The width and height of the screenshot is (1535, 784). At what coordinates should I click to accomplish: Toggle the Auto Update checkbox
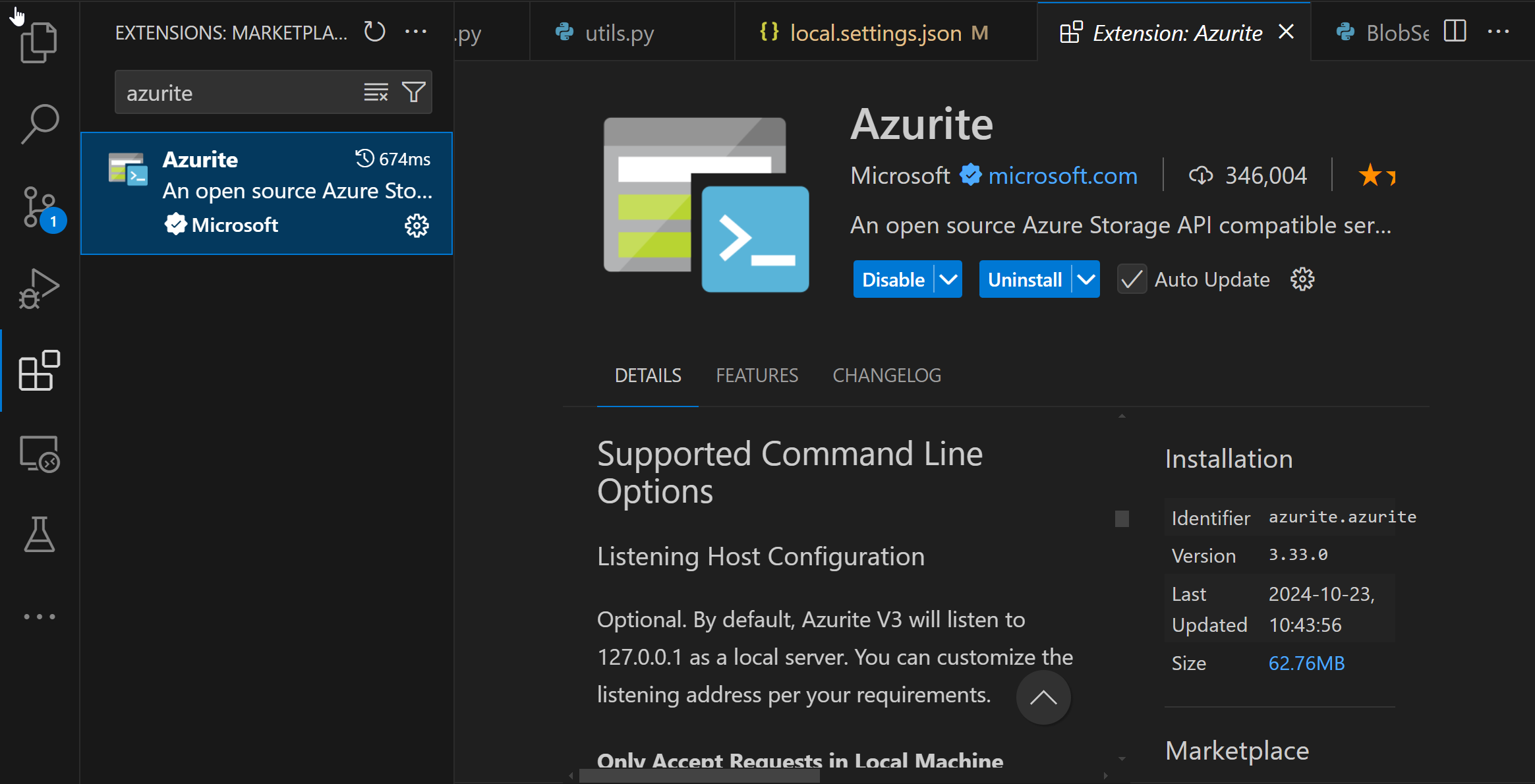(1131, 279)
